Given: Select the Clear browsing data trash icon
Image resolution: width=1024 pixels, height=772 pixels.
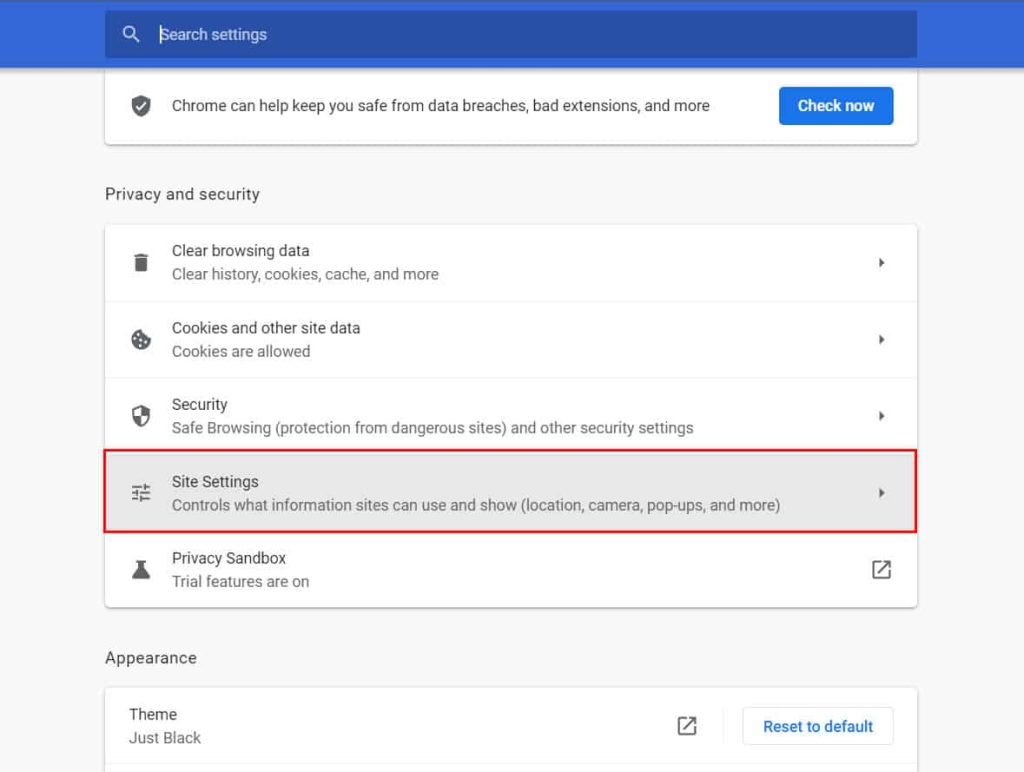Looking at the screenshot, I should pyautogui.click(x=141, y=262).
